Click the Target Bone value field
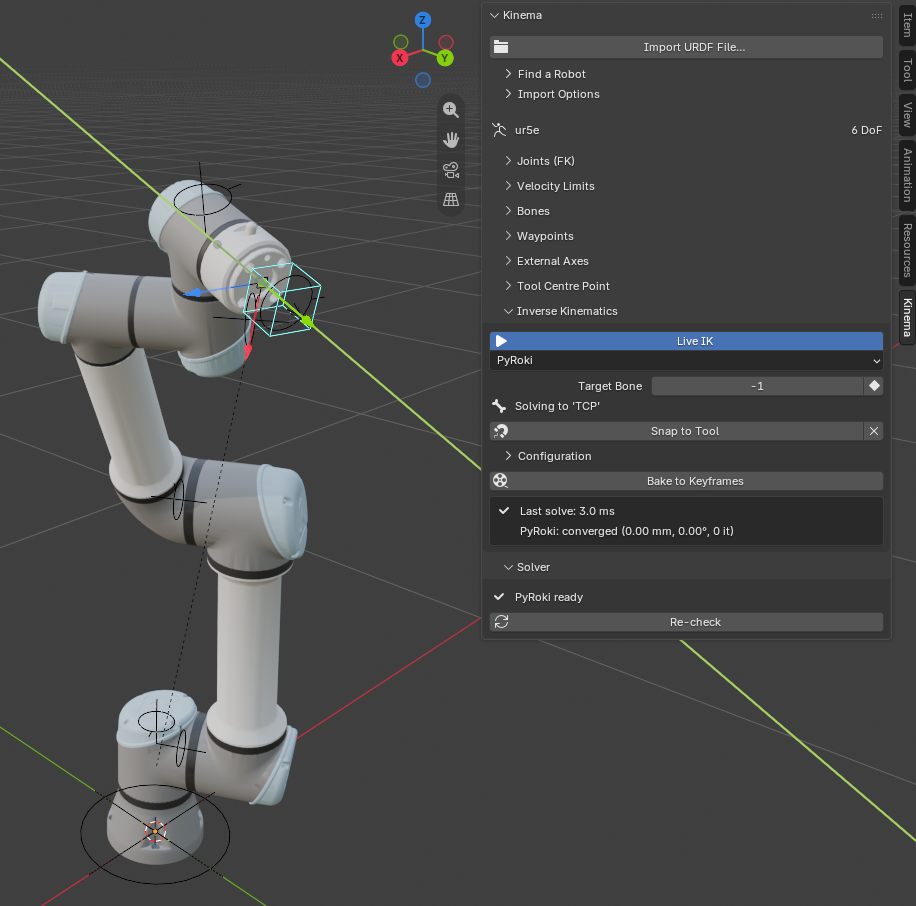 (x=757, y=386)
